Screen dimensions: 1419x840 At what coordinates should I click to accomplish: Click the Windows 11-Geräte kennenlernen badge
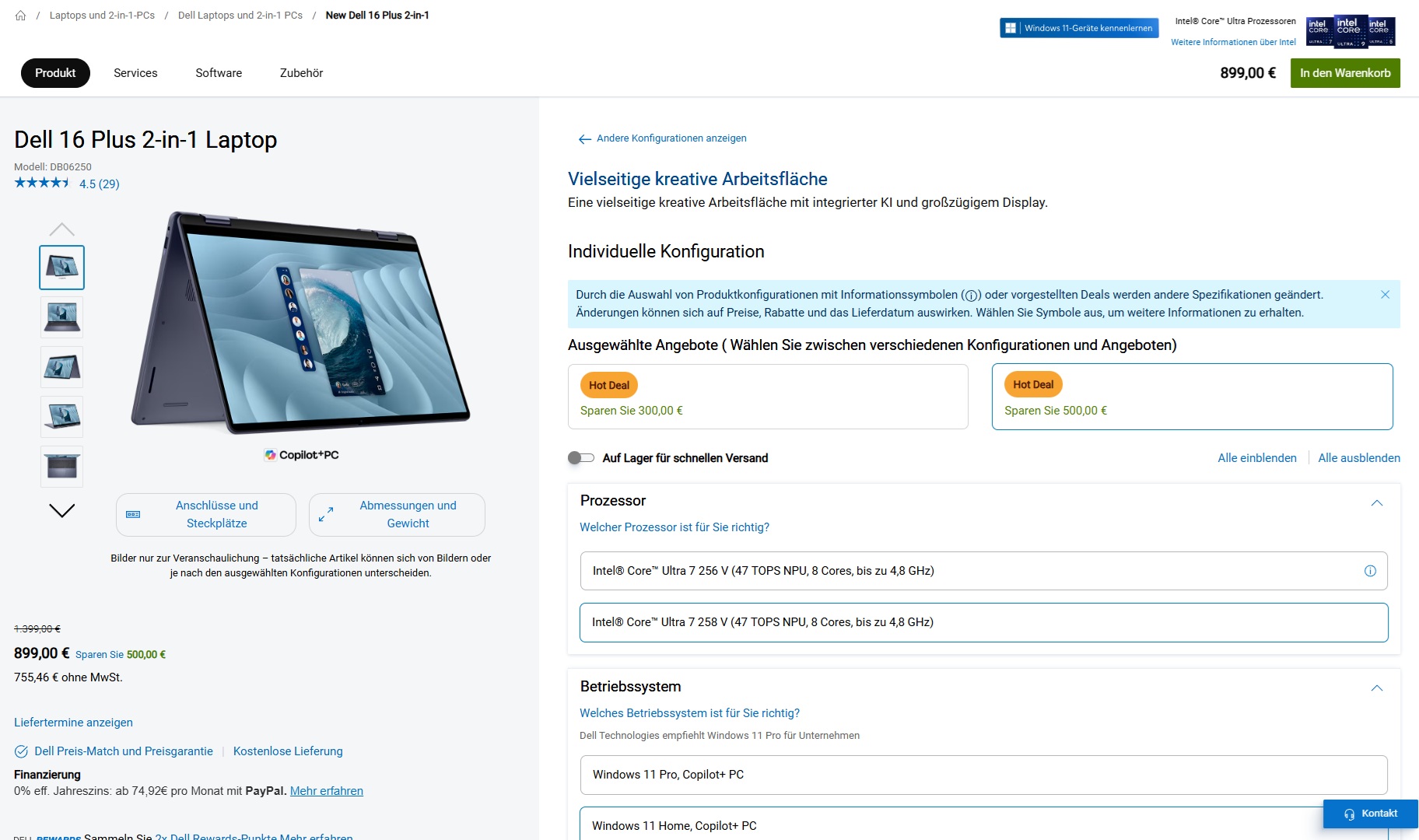click(1079, 28)
